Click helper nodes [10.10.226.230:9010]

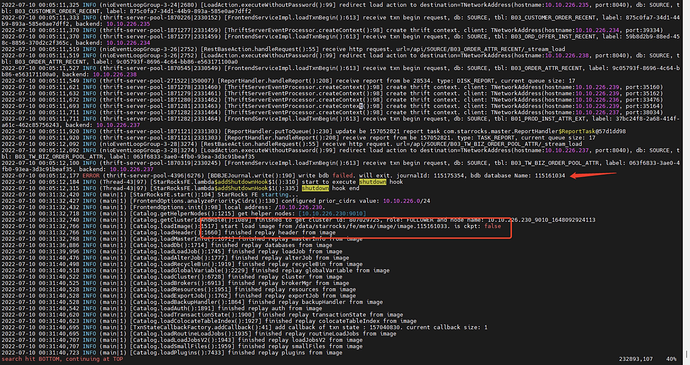point(332,214)
